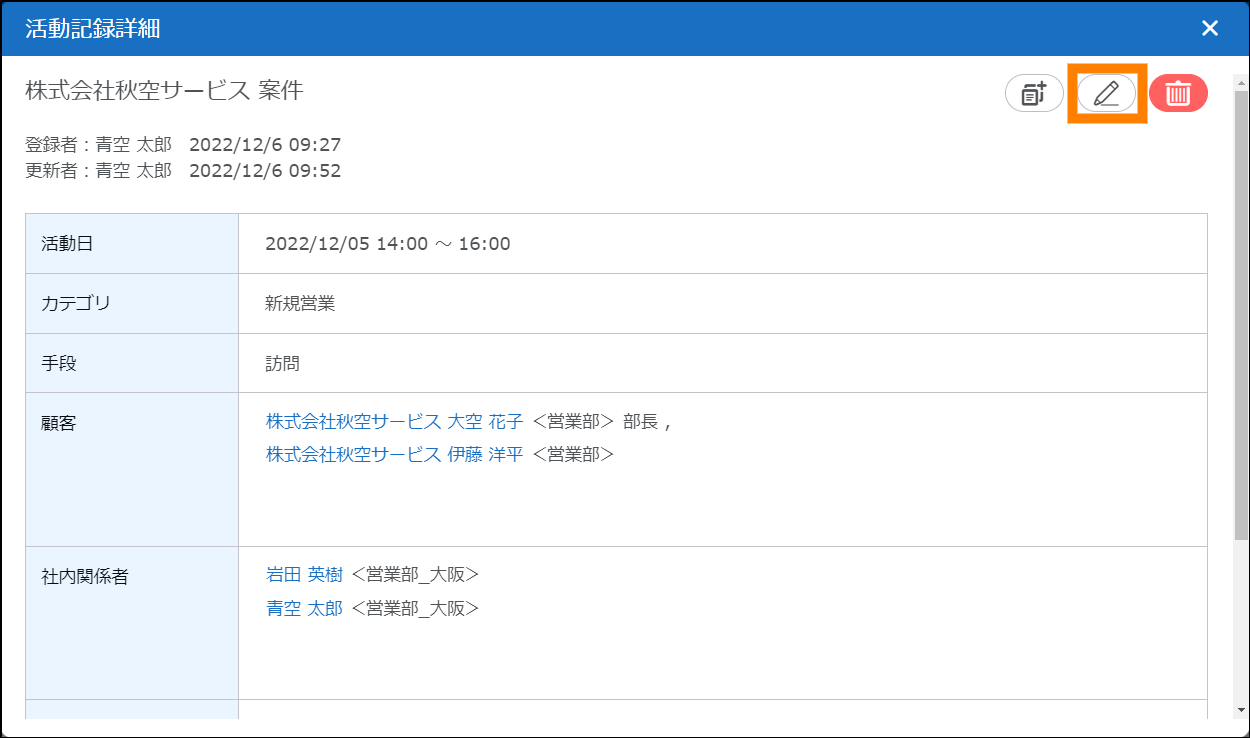Click the copy activity record icon
This screenshot has height=738, width=1250.
tap(1034, 93)
